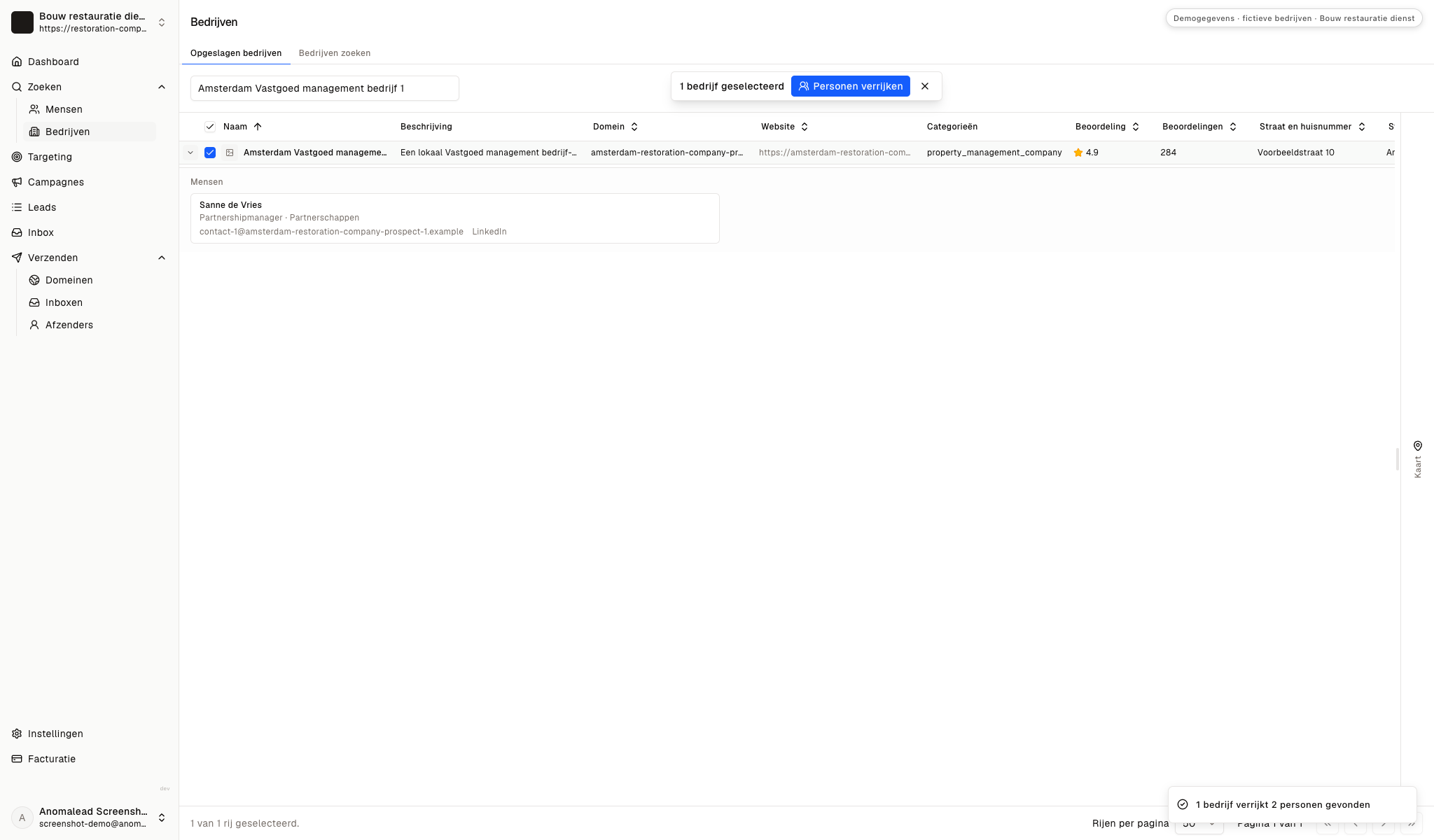Click the Domeinen globe icon

34,280
